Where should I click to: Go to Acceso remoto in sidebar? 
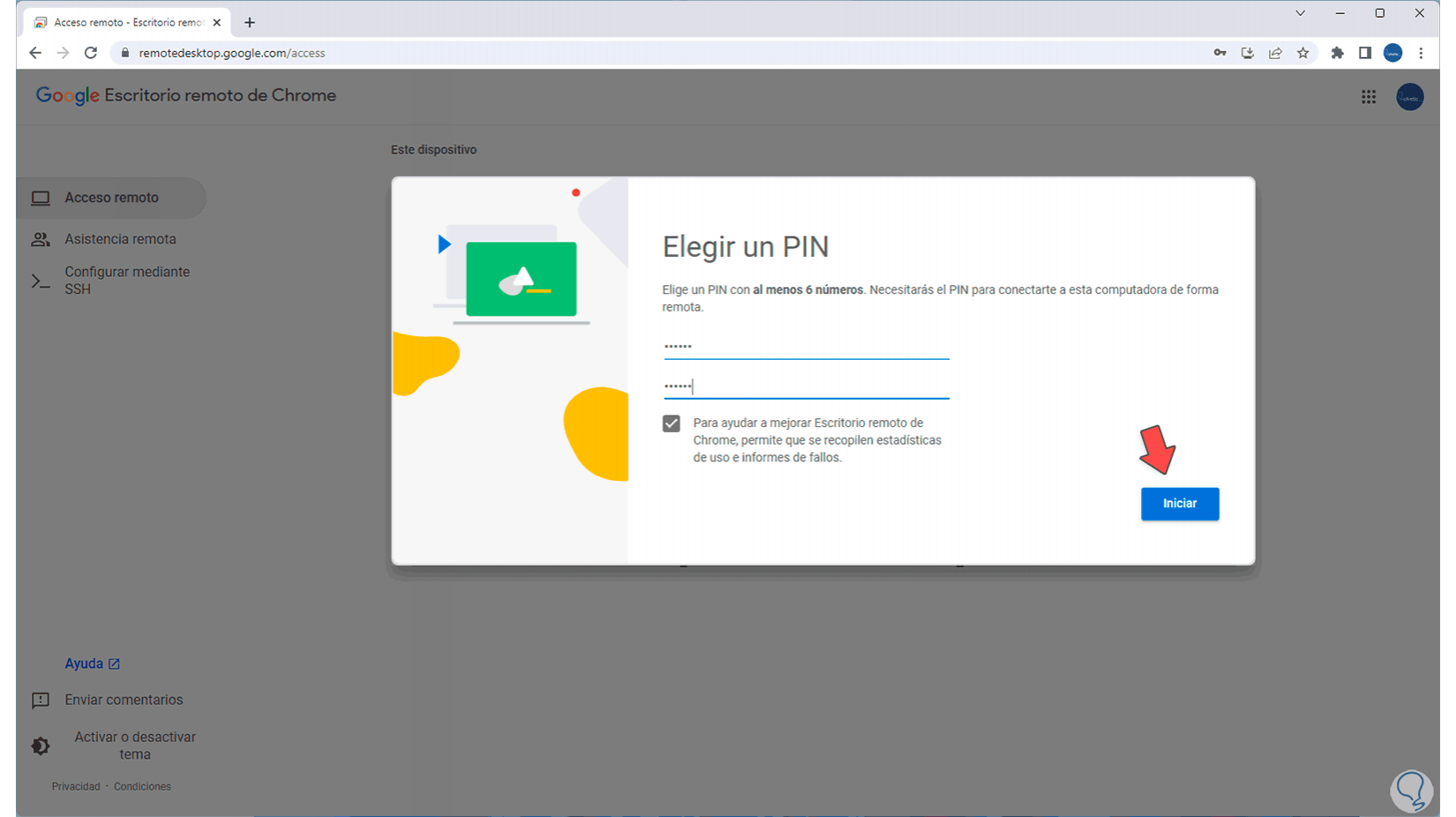[111, 198]
